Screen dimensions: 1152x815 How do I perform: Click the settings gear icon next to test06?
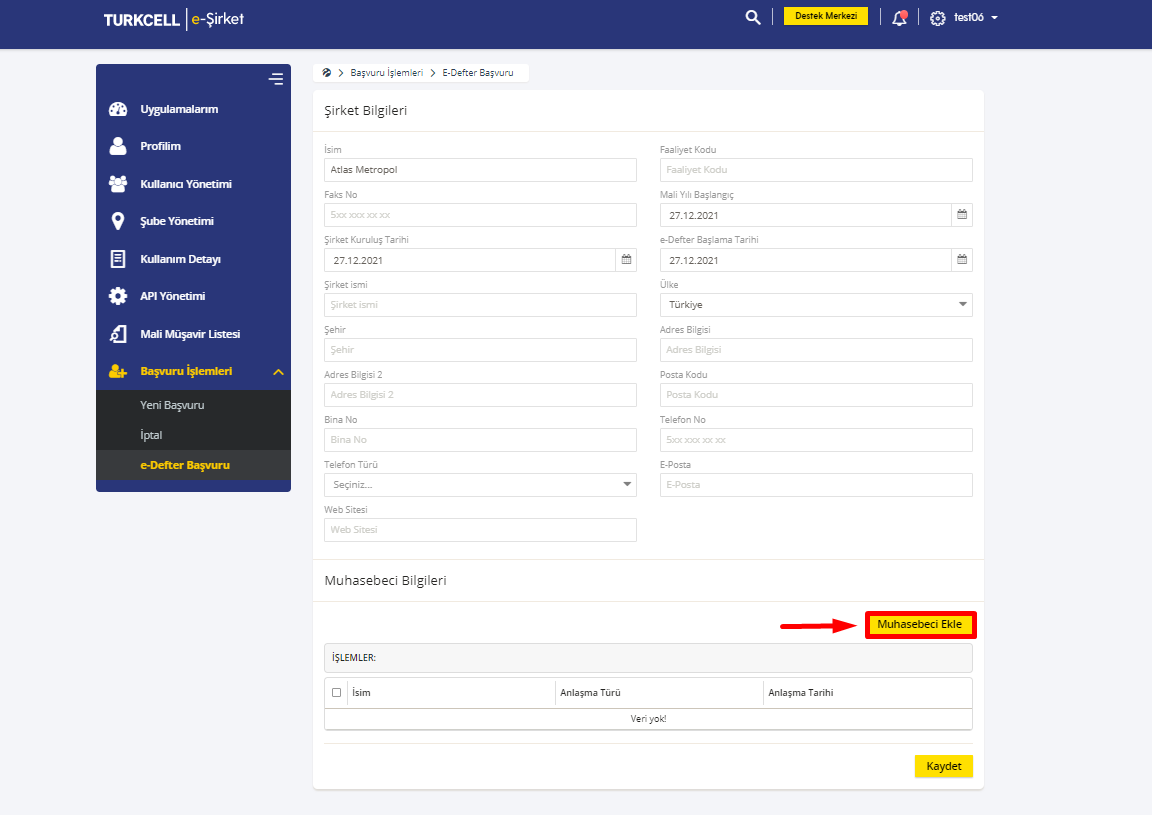click(937, 18)
